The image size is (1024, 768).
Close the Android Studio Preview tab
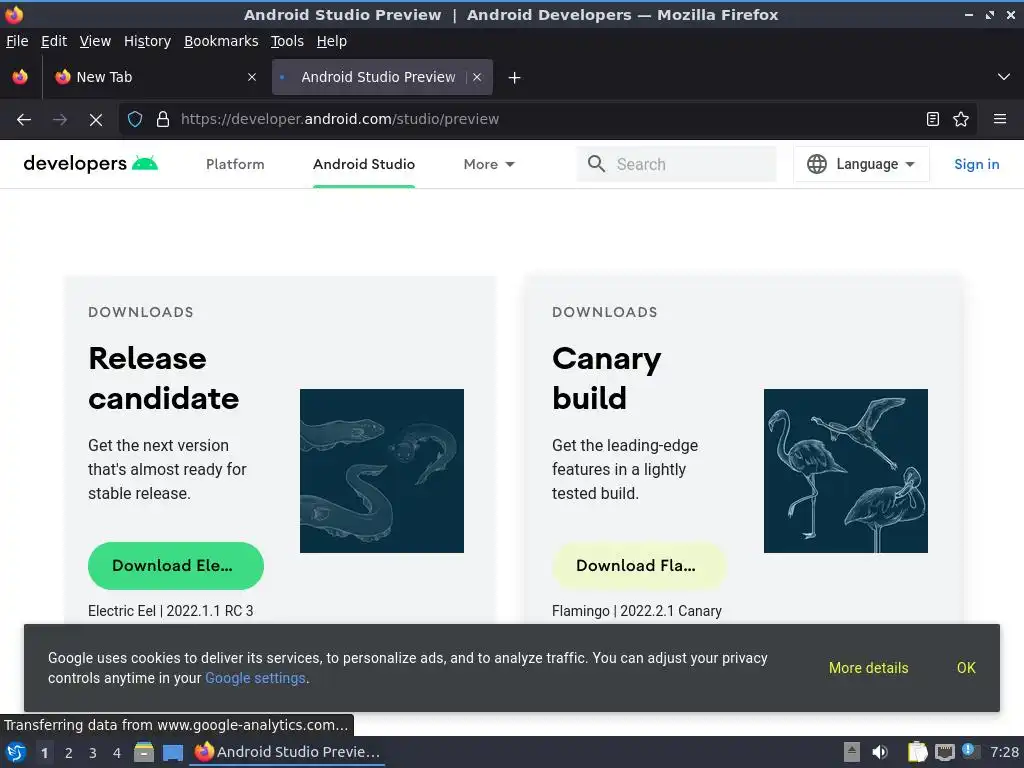[477, 77]
